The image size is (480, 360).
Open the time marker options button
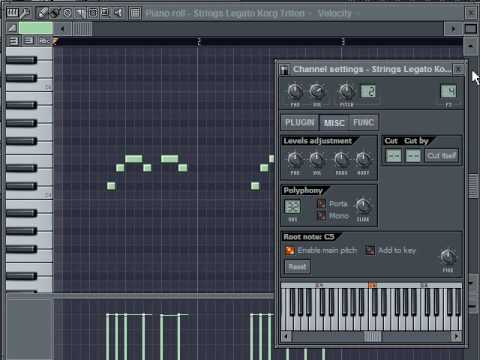tap(44, 41)
